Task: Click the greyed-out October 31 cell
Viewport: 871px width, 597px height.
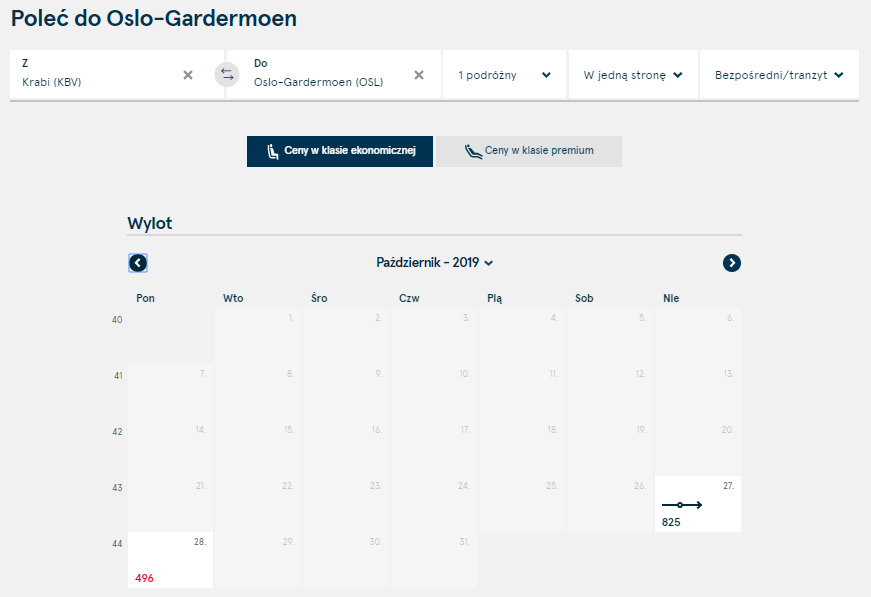Action: 434,560
